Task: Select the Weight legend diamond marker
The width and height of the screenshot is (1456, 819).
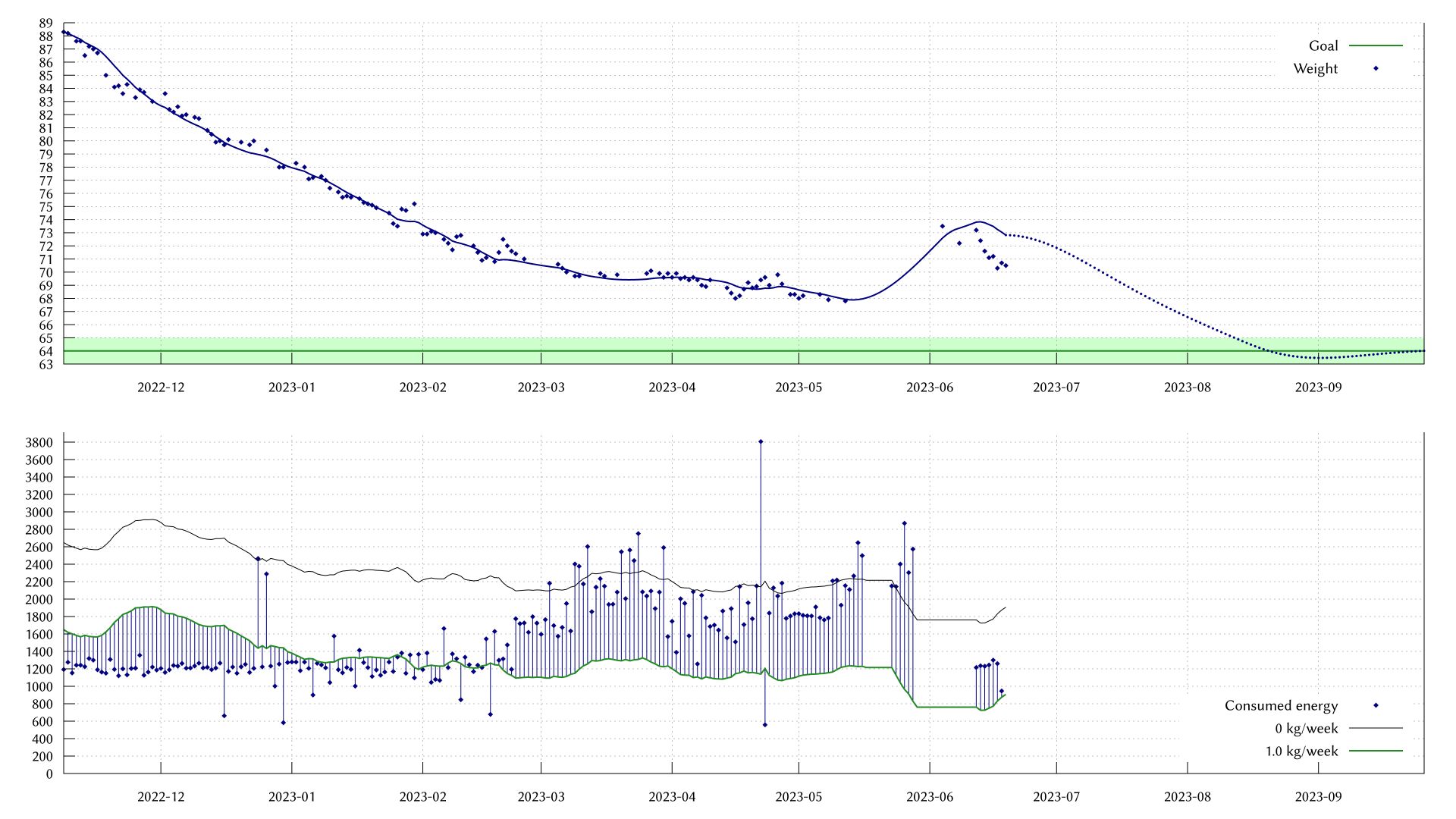Action: [1374, 68]
